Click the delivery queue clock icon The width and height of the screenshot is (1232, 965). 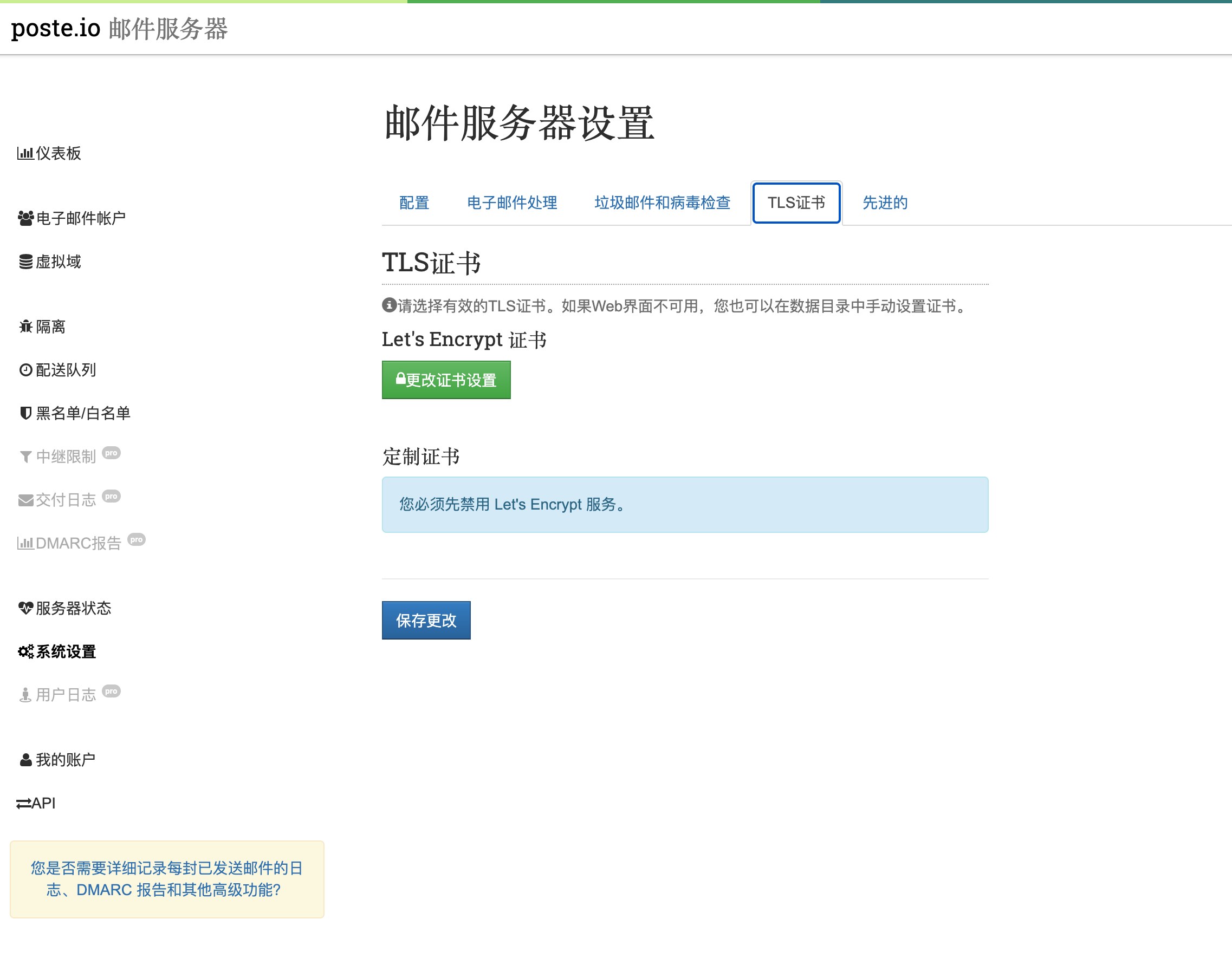(25, 370)
